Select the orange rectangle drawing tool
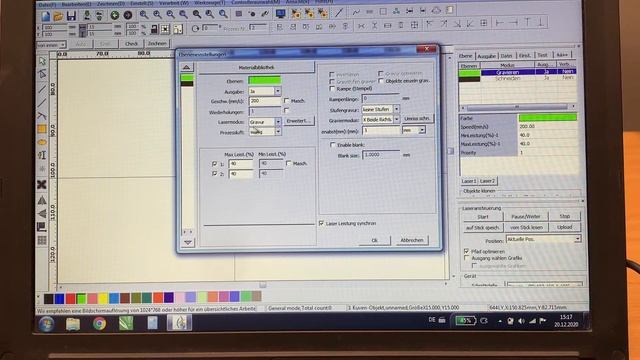Screen dimensions: 640x360 coord(42,129)
